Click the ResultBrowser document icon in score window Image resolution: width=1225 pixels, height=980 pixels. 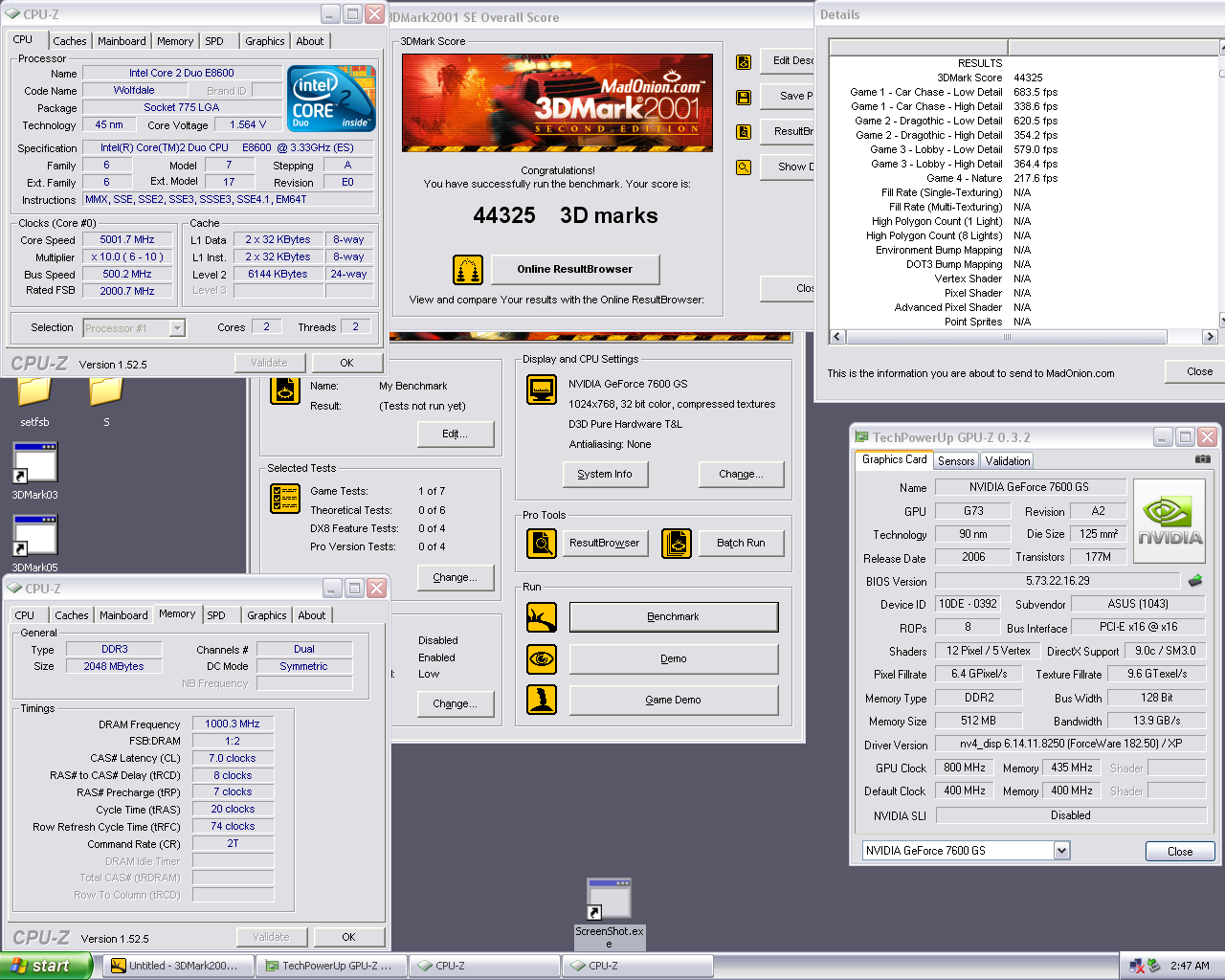pos(744,132)
